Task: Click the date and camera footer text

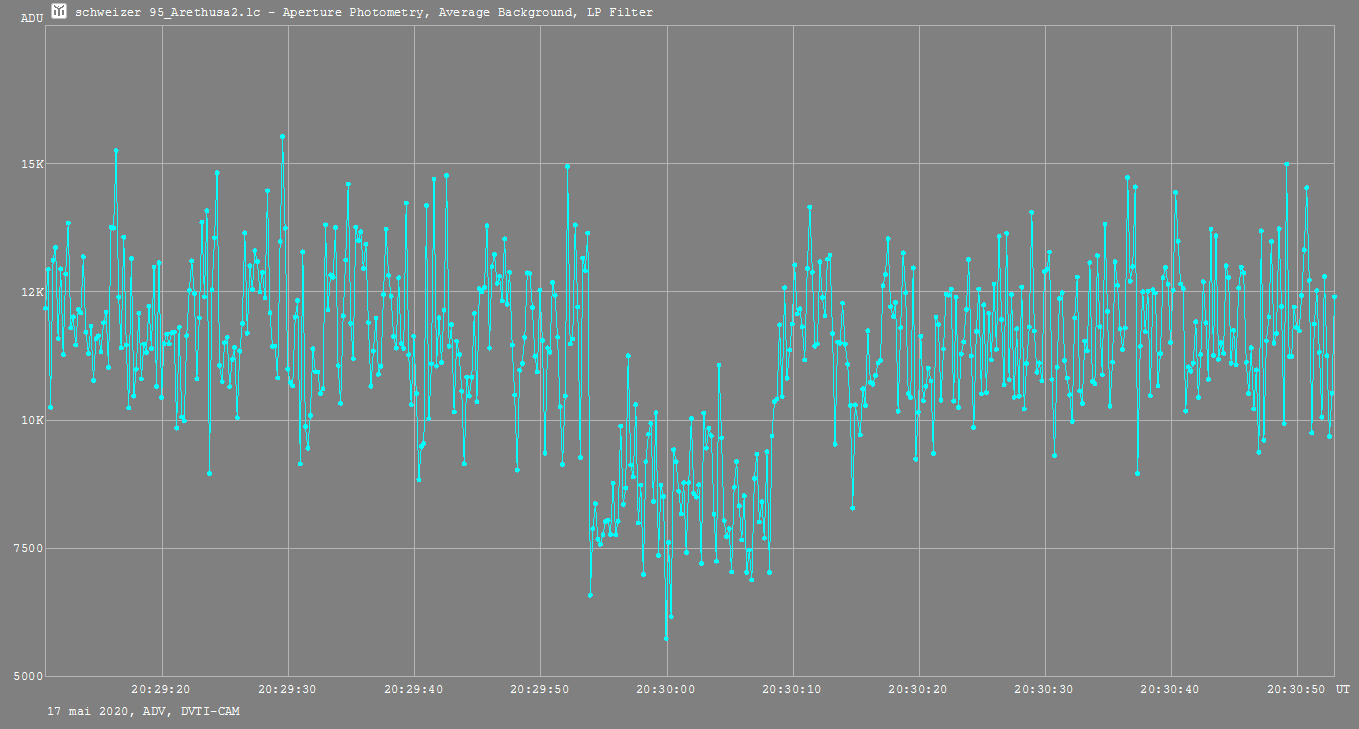Action: tap(143, 711)
